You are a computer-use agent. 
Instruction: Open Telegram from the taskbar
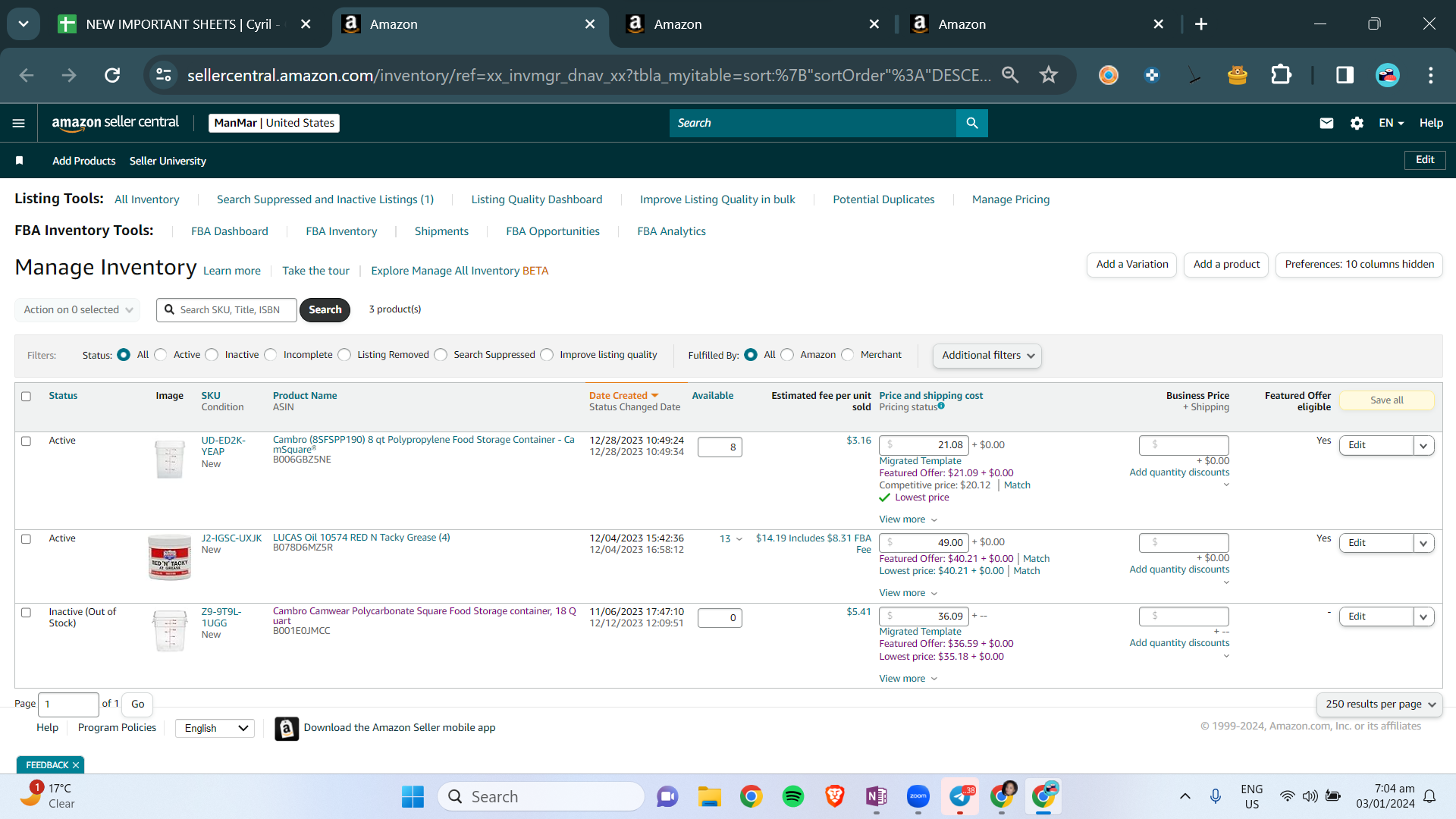point(960,796)
